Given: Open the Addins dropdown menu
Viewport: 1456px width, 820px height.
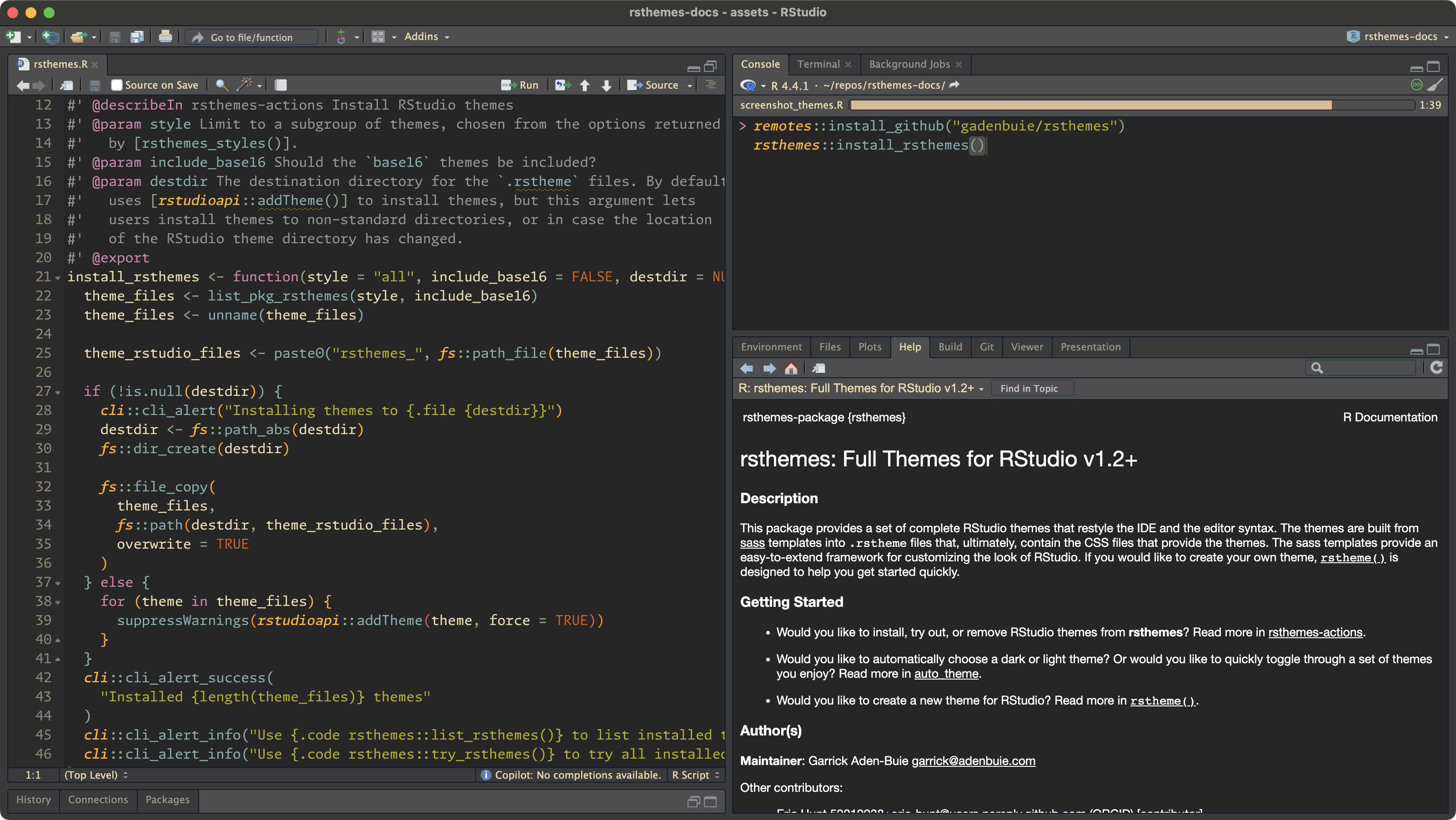Looking at the screenshot, I should [x=426, y=37].
